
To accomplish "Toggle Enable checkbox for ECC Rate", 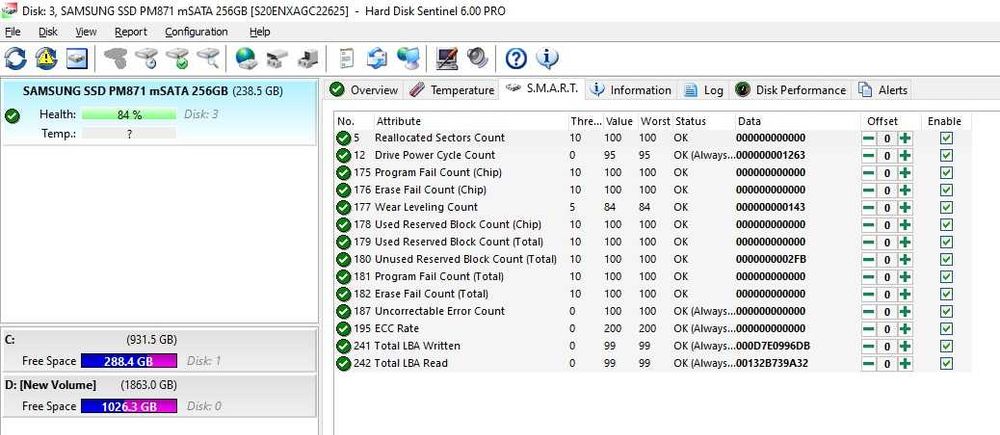I will pyautogui.click(x=946, y=328).
